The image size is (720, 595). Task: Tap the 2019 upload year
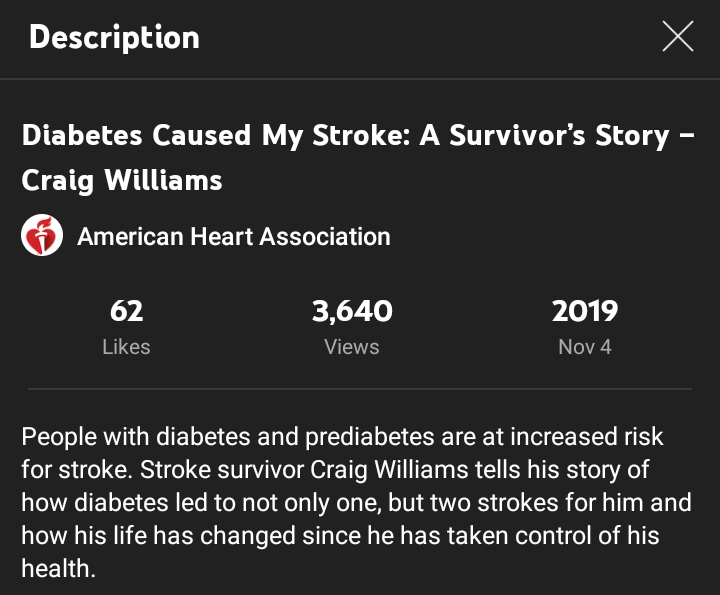[x=585, y=311]
